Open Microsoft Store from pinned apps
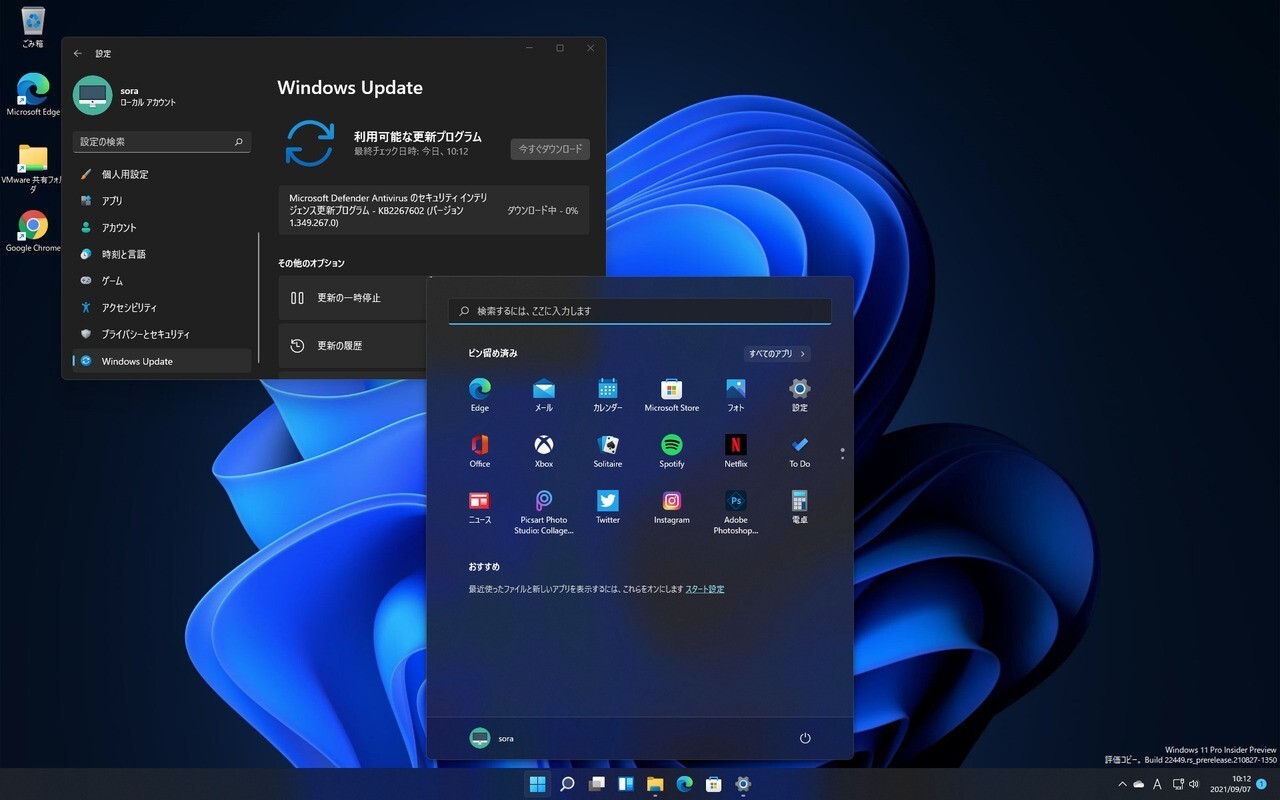Image resolution: width=1280 pixels, height=800 pixels. 672,394
